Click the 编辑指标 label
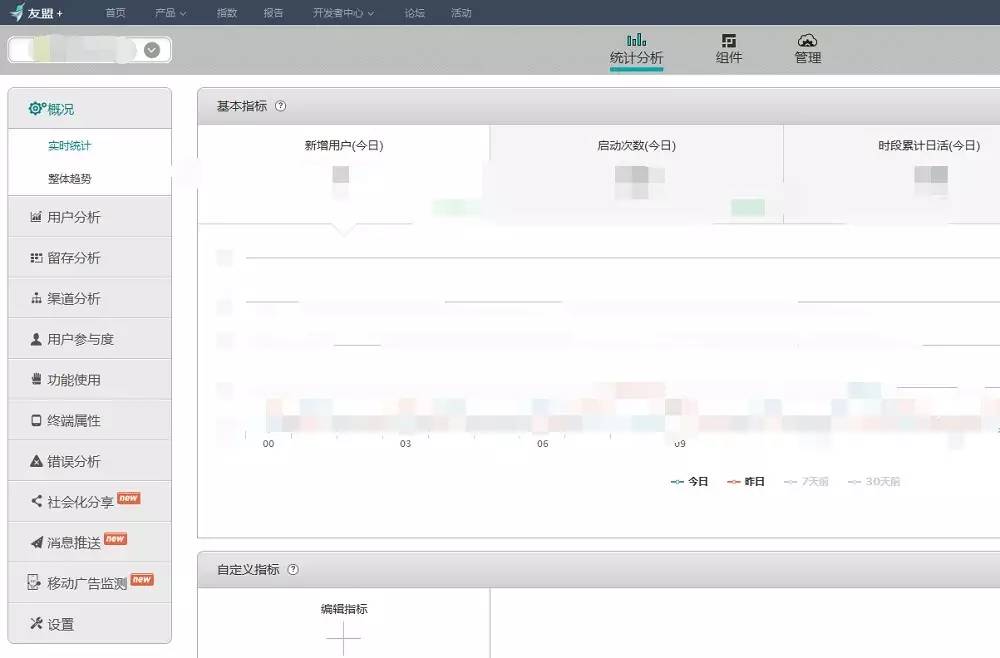The height and width of the screenshot is (658, 1000). tap(344, 609)
